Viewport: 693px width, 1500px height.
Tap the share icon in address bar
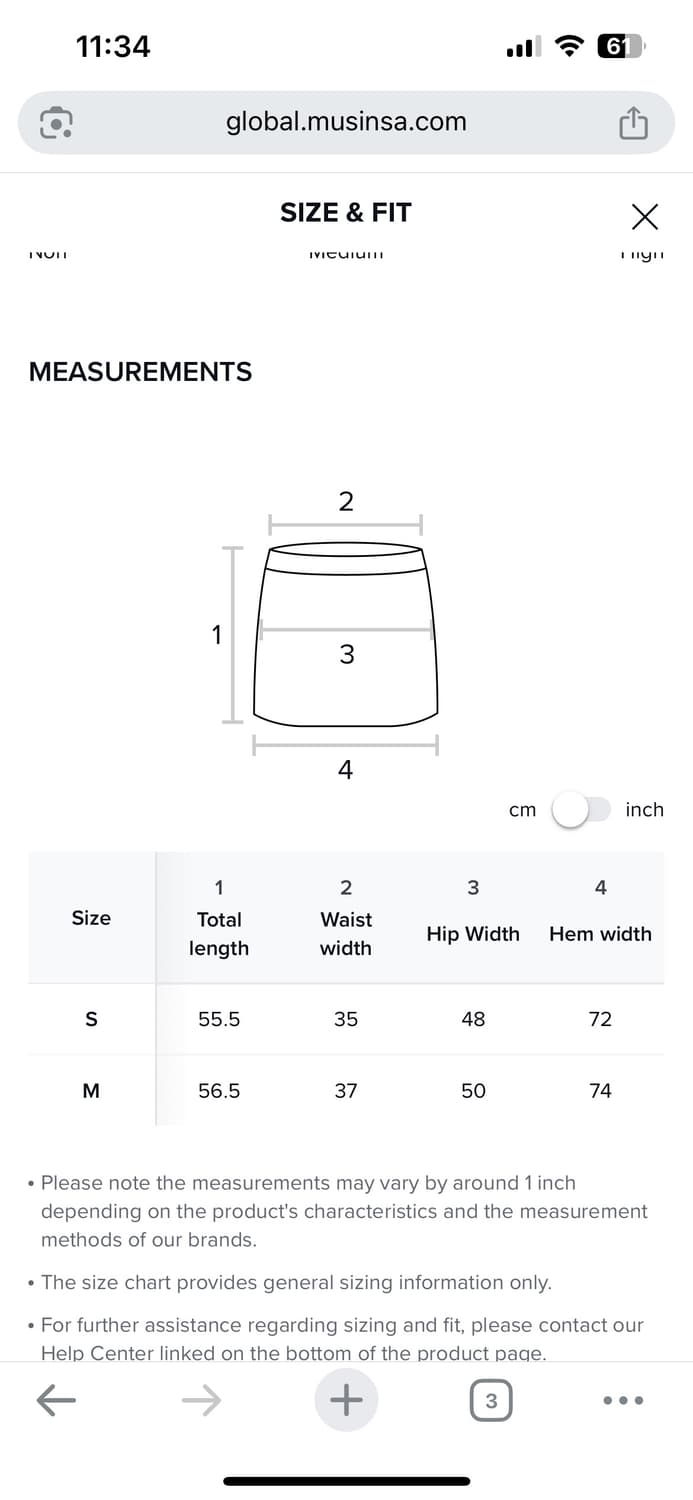[x=633, y=123]
